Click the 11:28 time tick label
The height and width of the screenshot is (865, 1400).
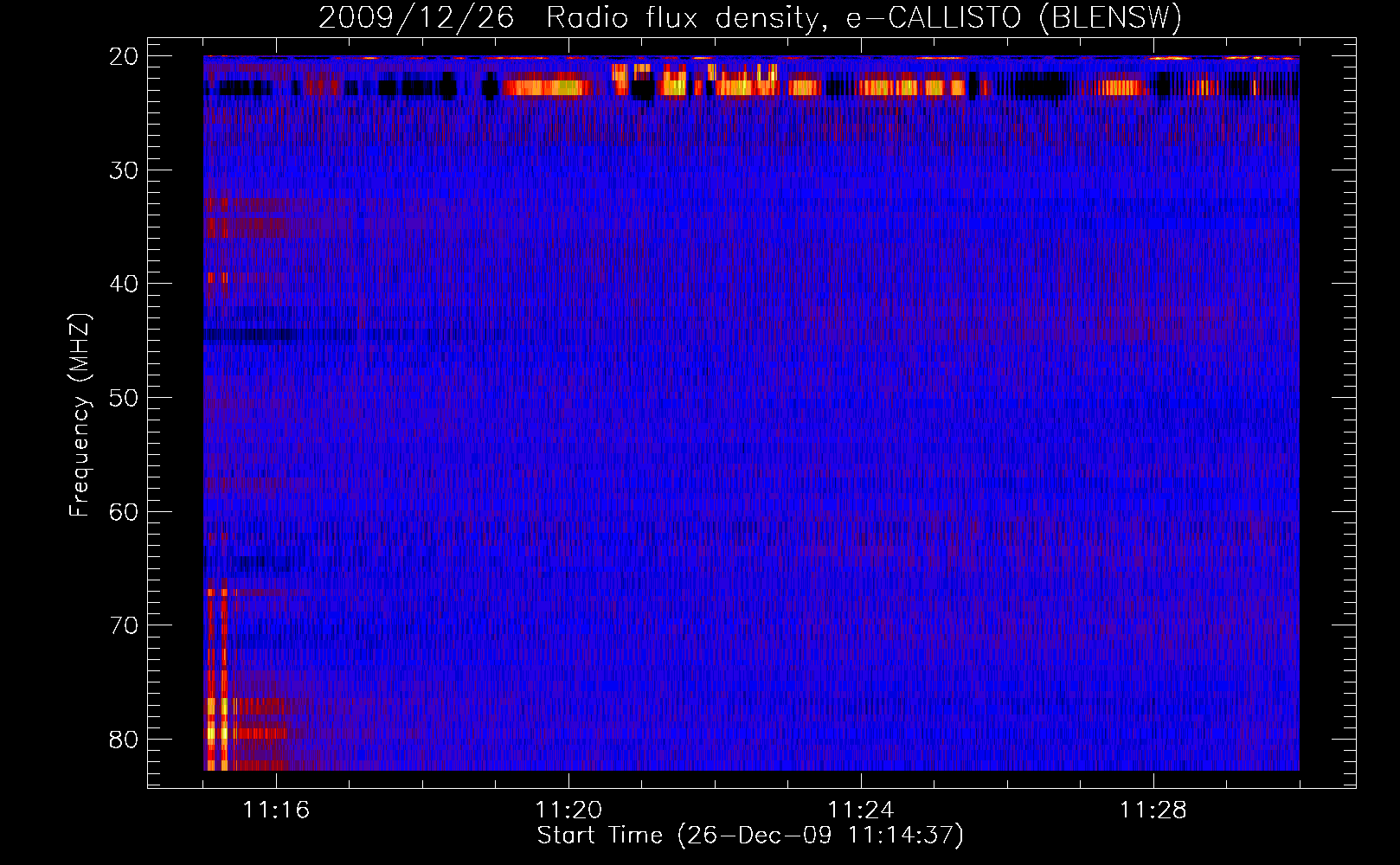tap(1153, 811)
